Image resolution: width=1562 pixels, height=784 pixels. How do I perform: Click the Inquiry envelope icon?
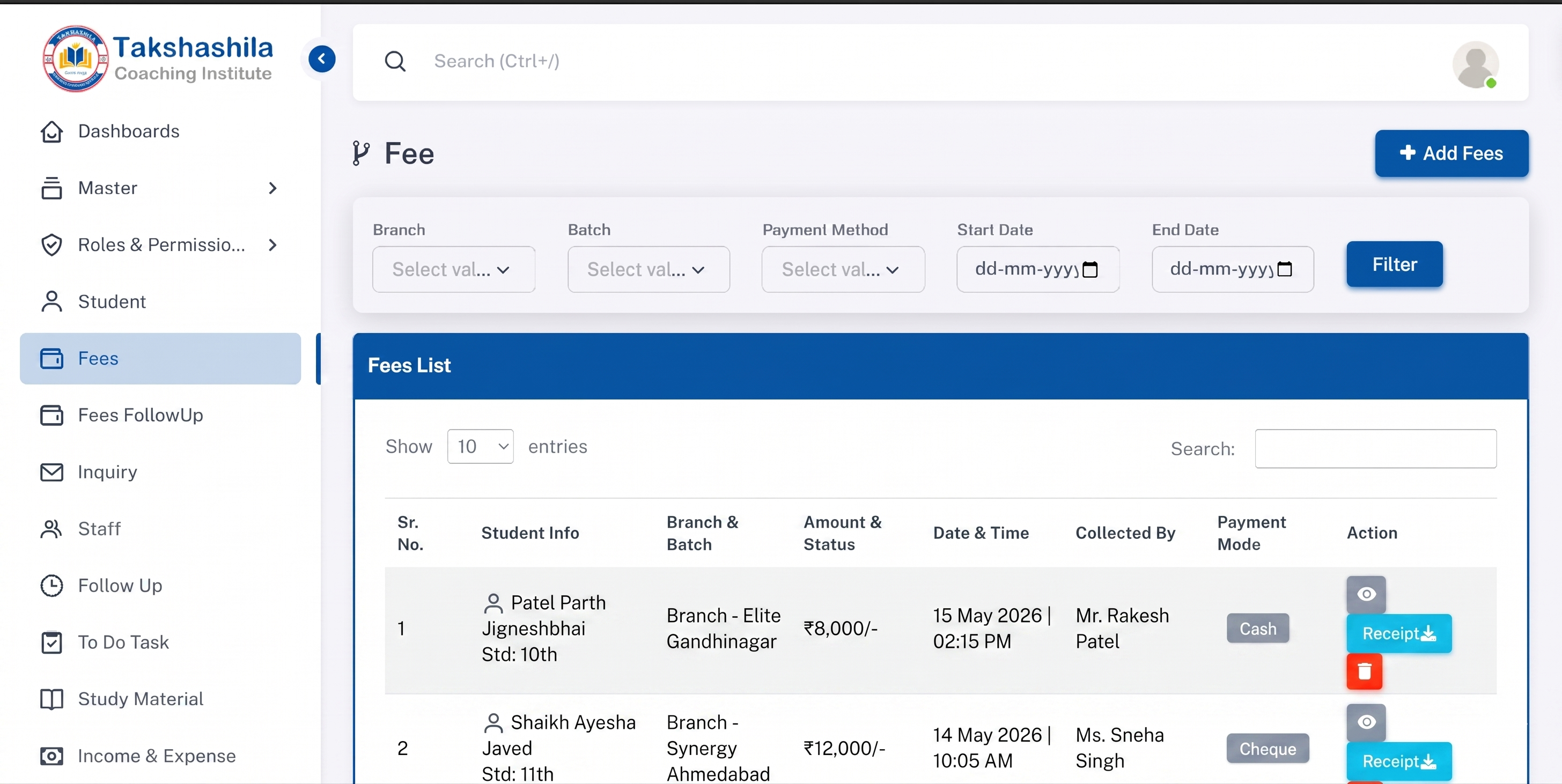point(51,472)
